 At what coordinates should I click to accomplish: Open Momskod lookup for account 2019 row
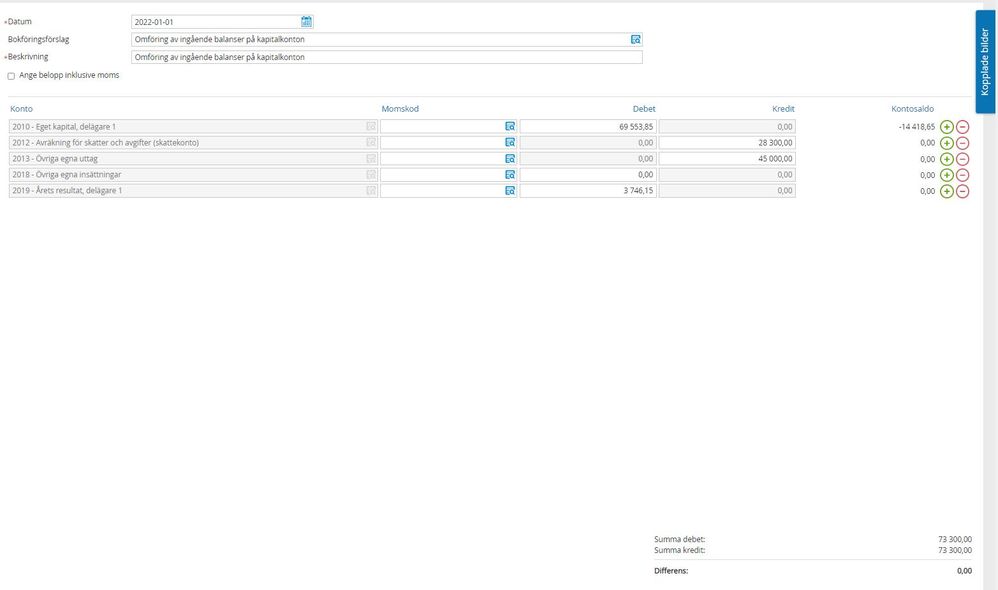tap(509, 191)
